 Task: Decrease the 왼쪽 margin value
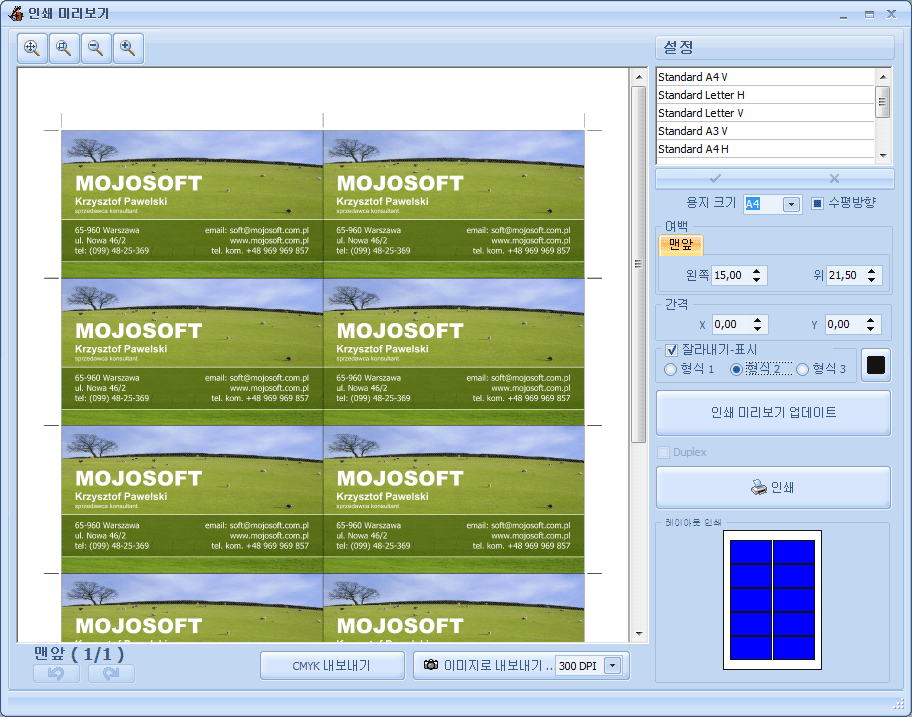[x=756, y=280]
